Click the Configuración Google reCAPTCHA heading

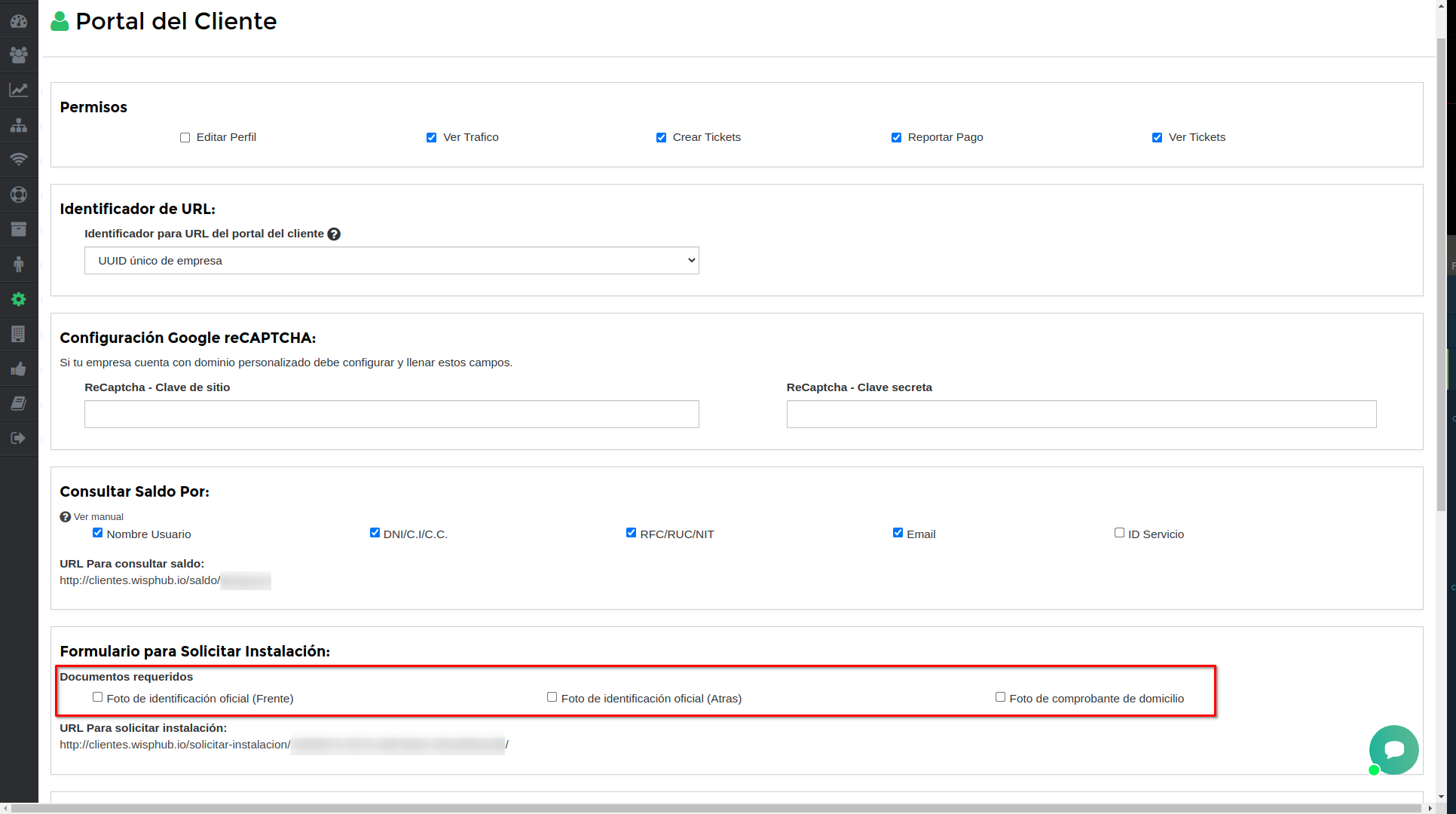[188, 338]
